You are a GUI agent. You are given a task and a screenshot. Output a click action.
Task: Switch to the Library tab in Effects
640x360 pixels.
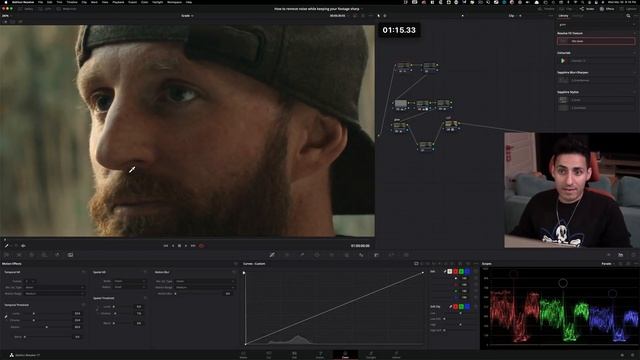(x=563, y=16)
